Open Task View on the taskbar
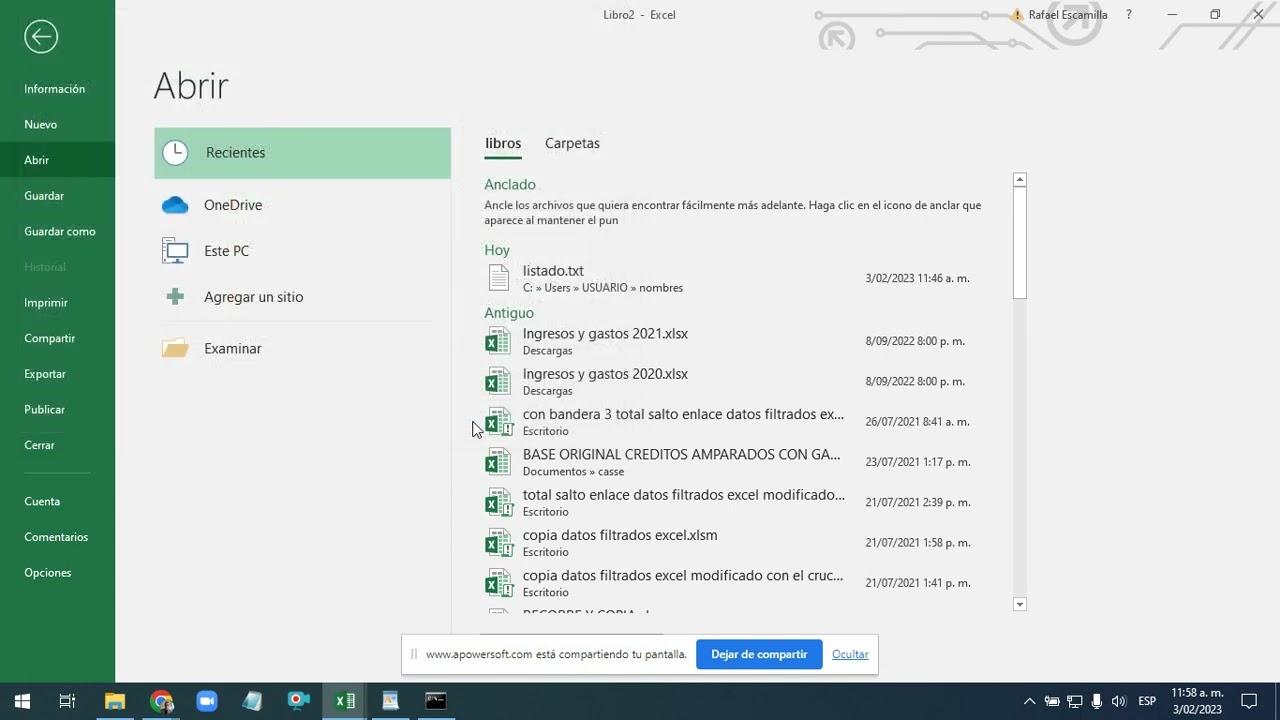This screenshot has width=1280, height=720. click(x=67, y=701)
